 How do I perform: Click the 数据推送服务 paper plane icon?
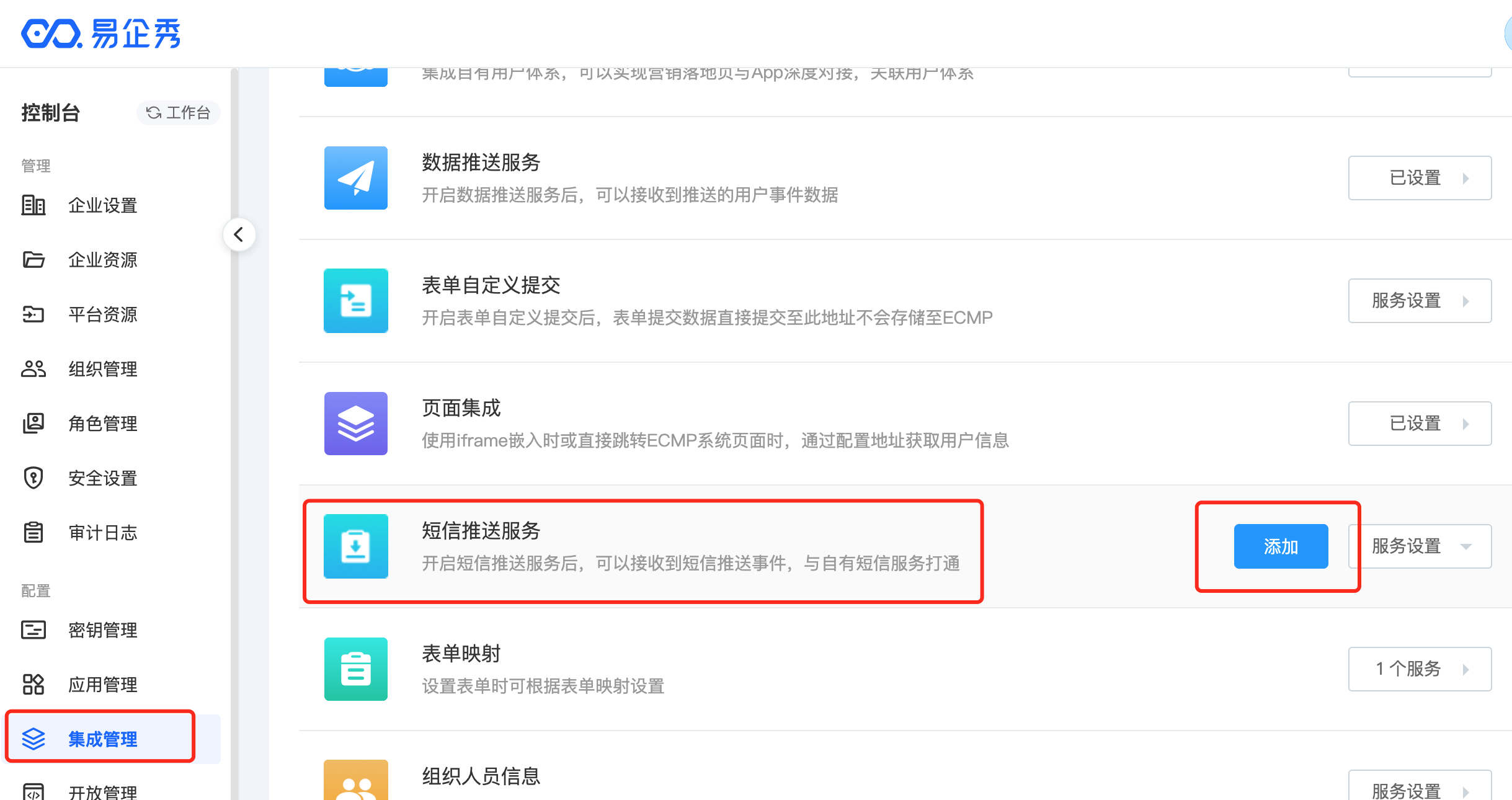click(x=356, y=178)
